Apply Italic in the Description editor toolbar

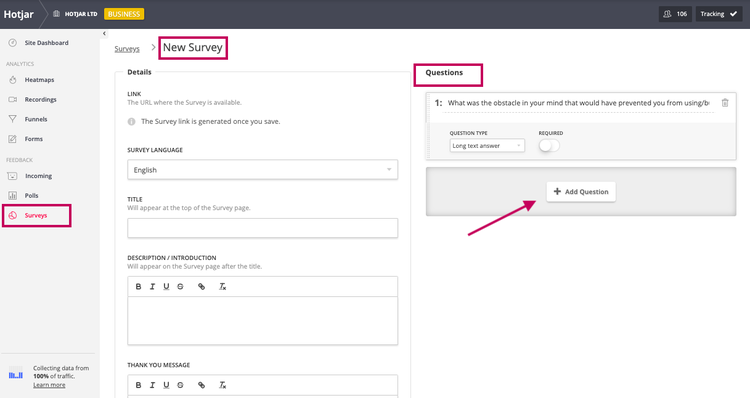152,287
